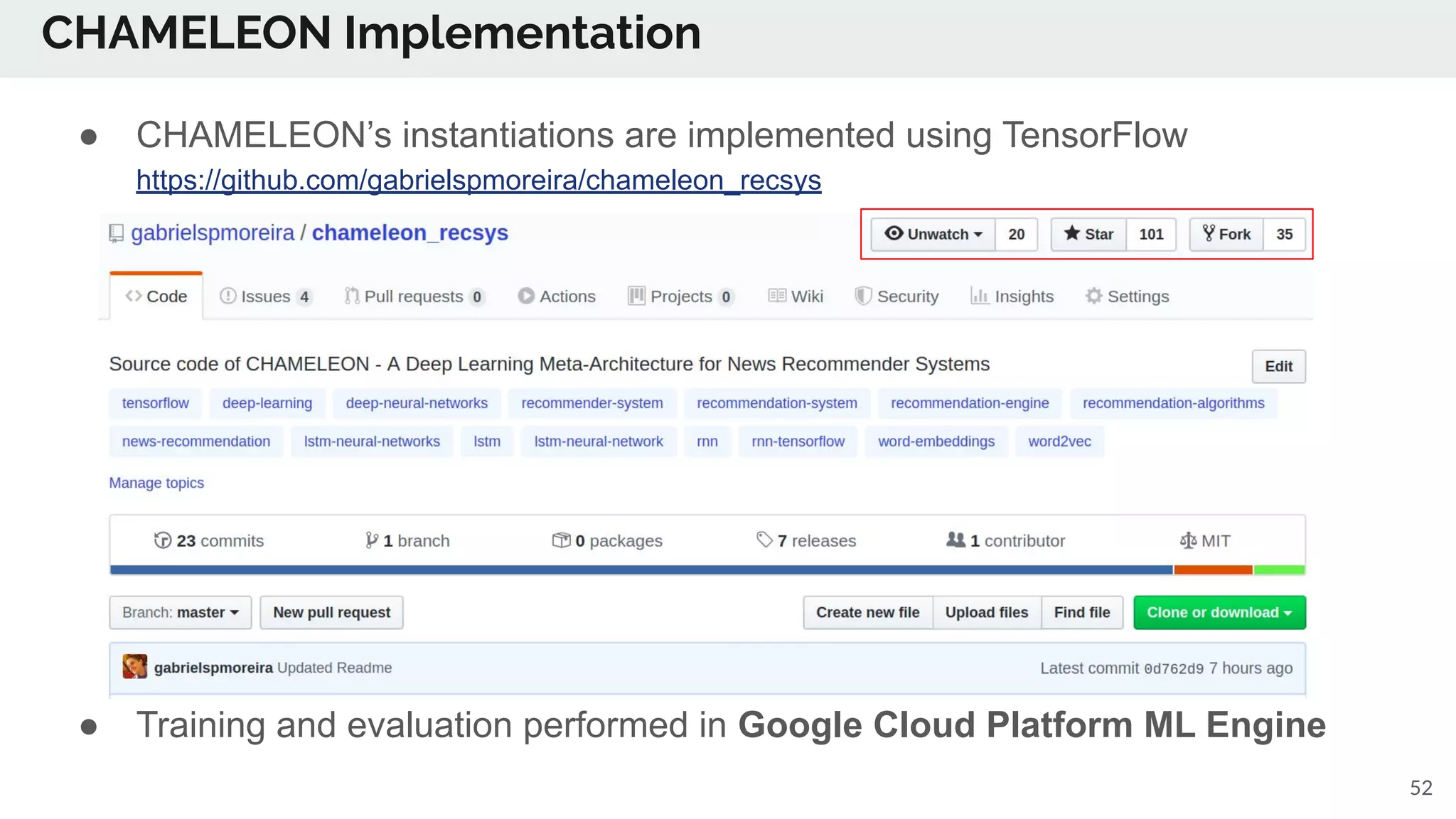1456x819 pixels.
Task: Click the Wiki book icon
Action: 777,296
